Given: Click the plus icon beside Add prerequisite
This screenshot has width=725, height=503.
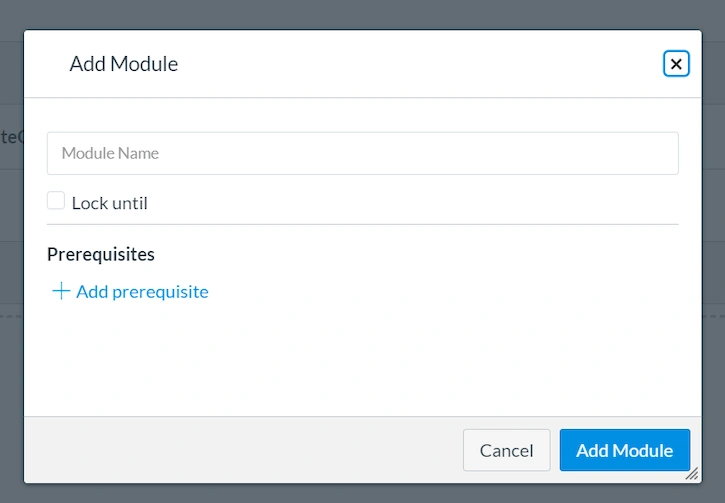Looking at the screenshot, I should [x=61, y=291].
